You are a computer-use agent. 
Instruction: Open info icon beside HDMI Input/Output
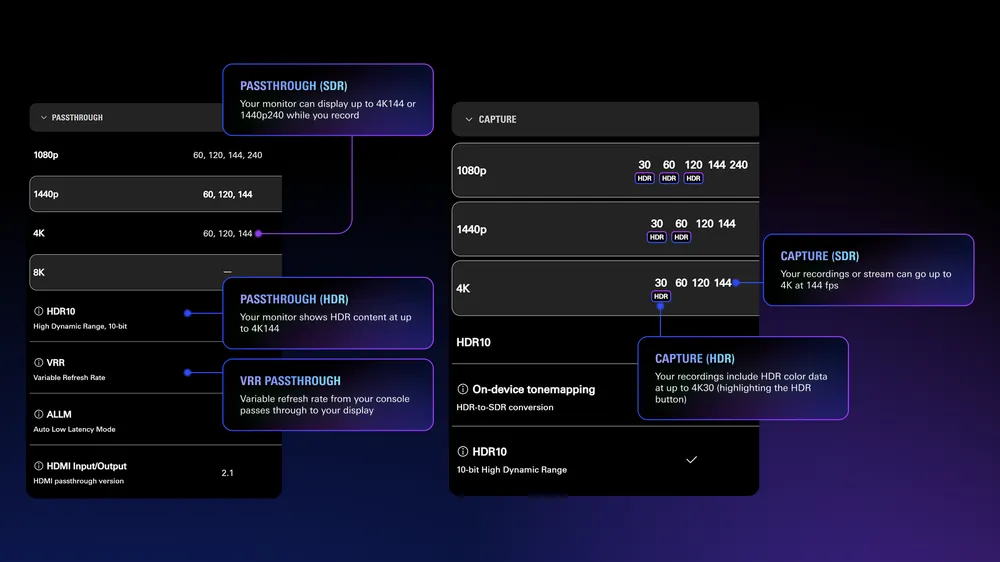pos(38,466)
